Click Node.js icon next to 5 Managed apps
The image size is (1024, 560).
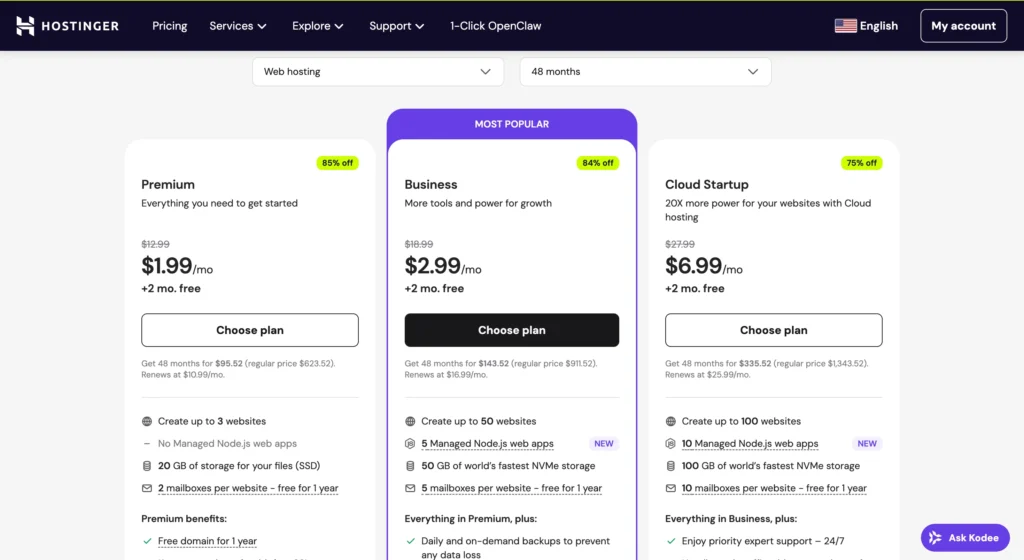point(410,444)
